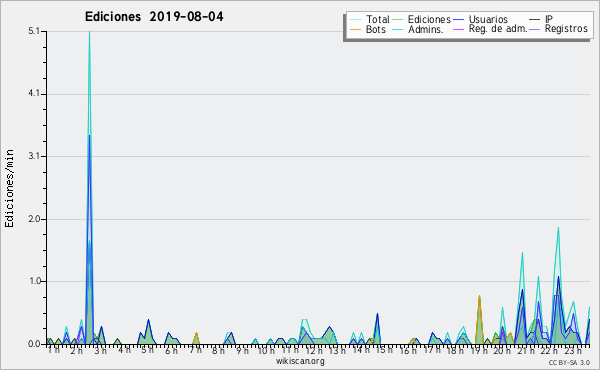This screenshot has height=370, width=600.
Task: Click the 'Bots' legend label
Action: pos(375,29)
